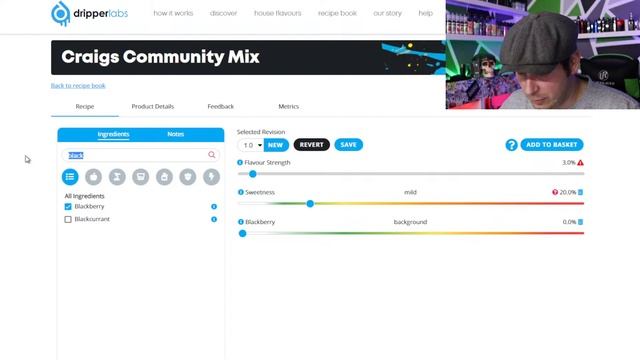Select the Ingredients panel tab

[113, 134]
